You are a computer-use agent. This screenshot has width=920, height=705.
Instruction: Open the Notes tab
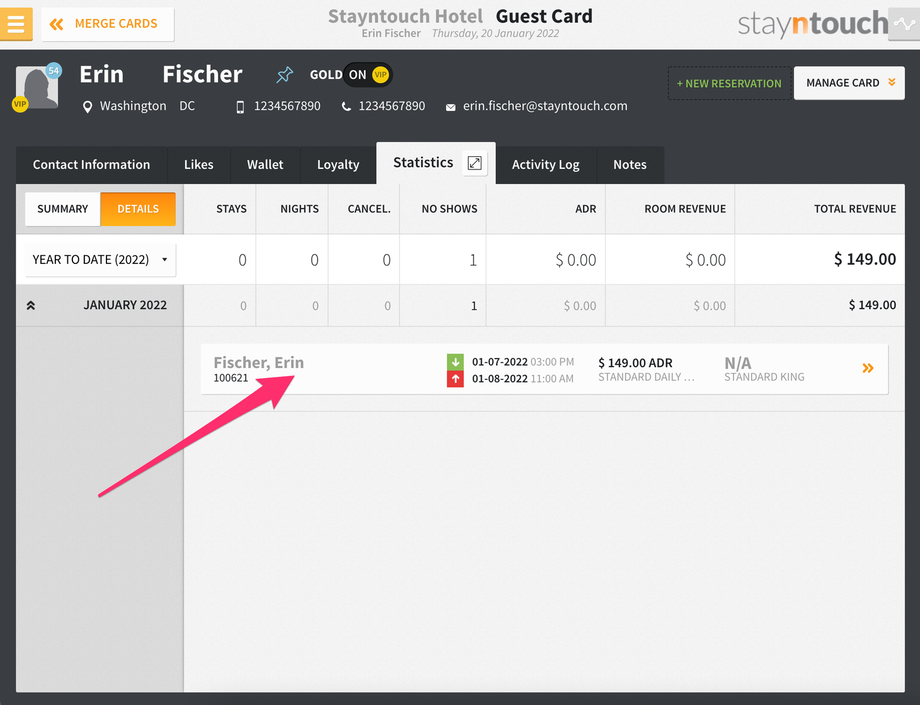tap(630, 165)
